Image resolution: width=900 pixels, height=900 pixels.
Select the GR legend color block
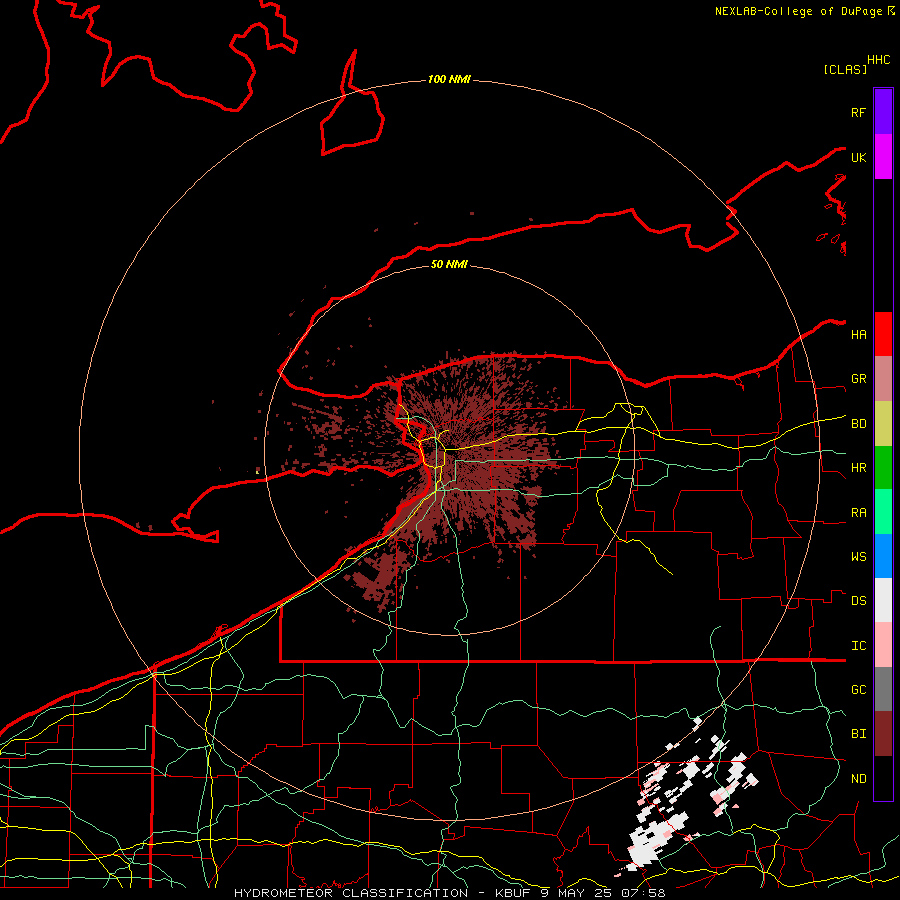click(883, 379)
